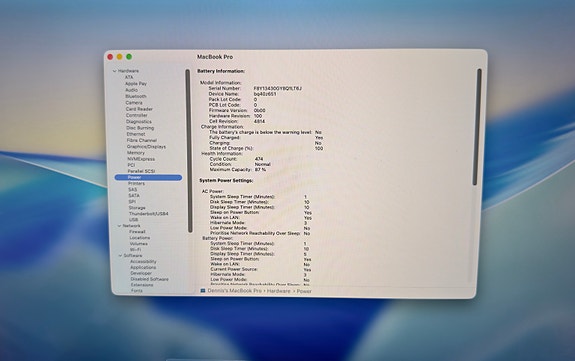Select Memory in the Hardware list

click(136, 153)
